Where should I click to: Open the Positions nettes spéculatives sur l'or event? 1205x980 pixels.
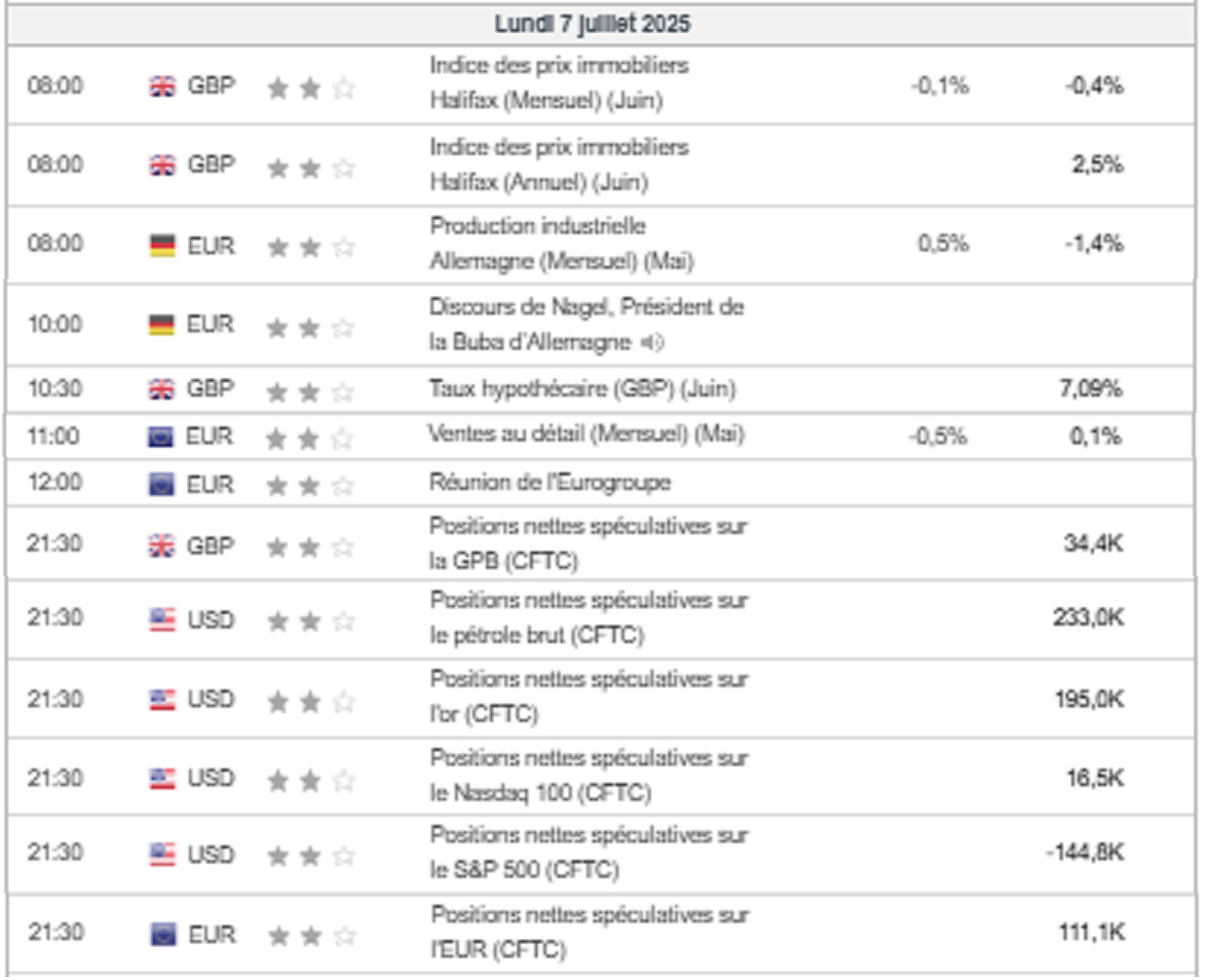coord(589,697)
